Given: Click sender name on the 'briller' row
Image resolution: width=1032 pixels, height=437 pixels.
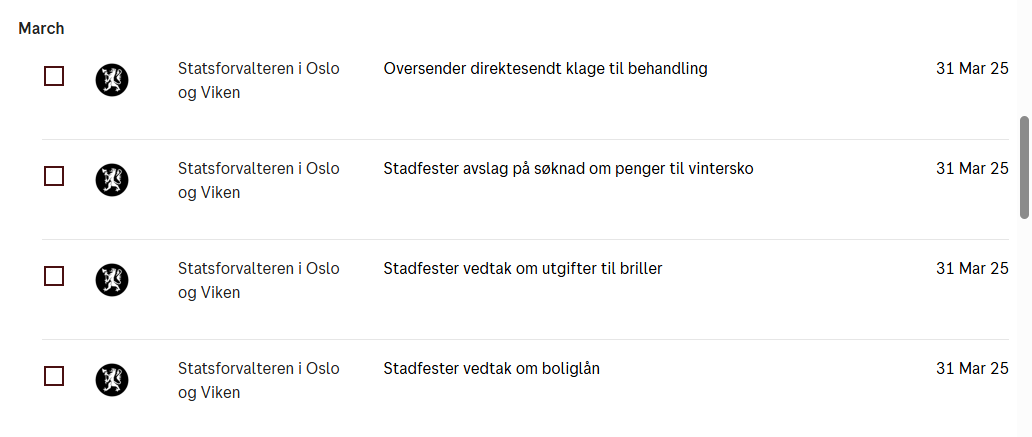Looking at the screenshot, I should [x=258, y=280].
